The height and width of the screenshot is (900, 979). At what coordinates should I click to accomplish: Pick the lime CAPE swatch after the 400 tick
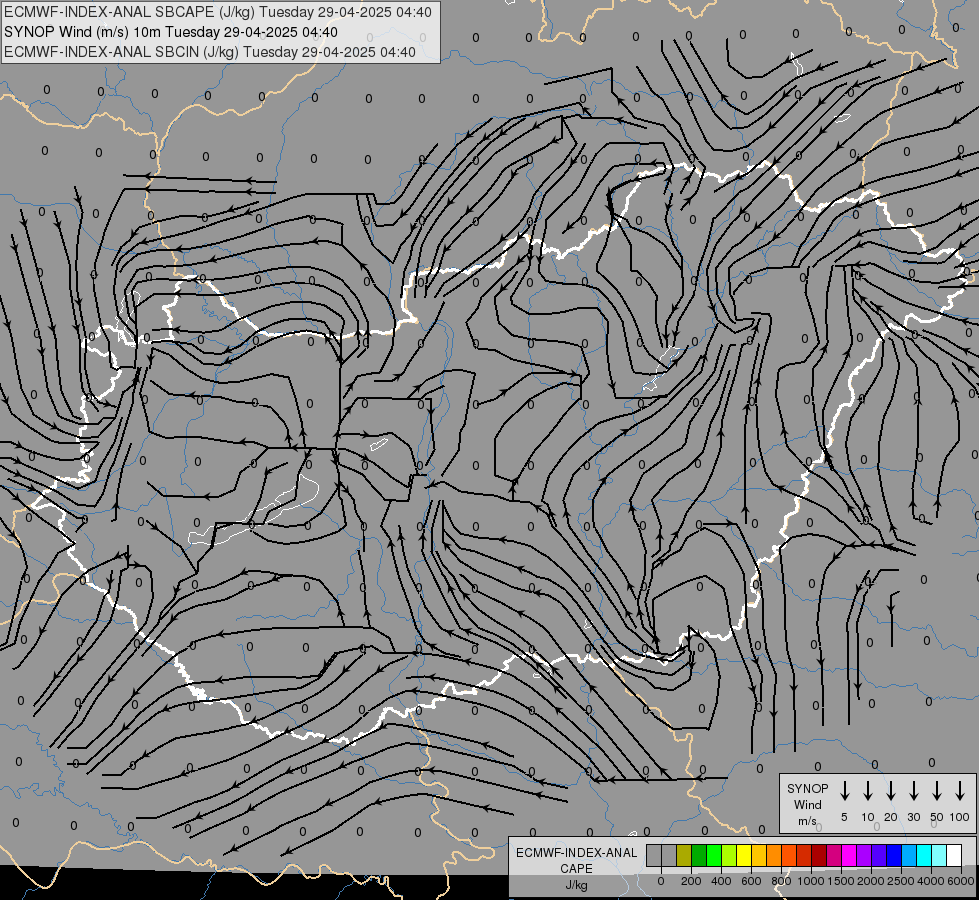pos(729,856)
